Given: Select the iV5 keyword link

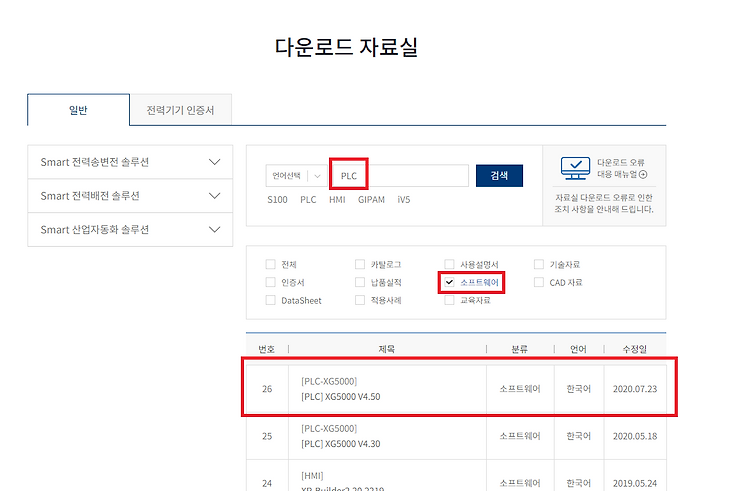Looking at the screenshot, I should point(404,200).
